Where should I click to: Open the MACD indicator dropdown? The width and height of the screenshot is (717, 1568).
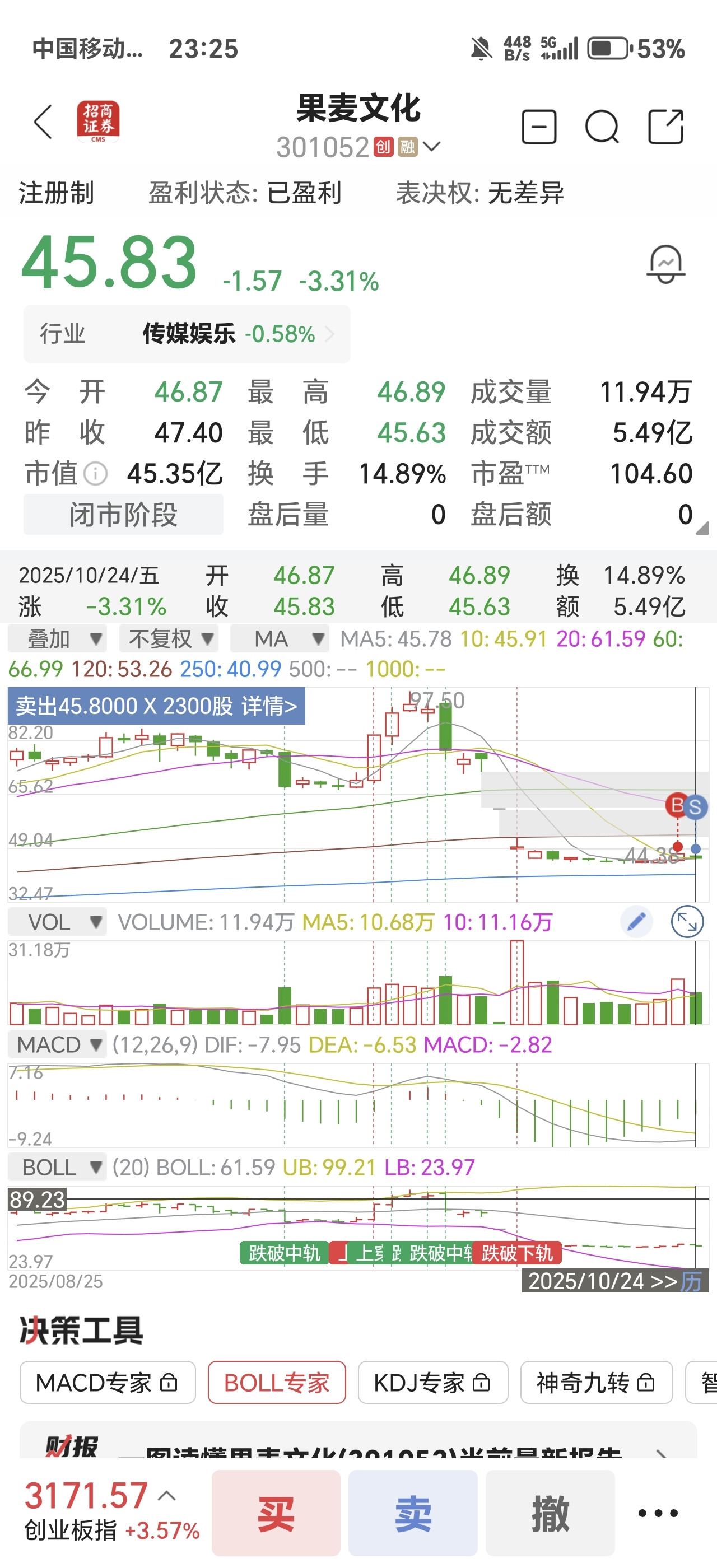tap(57, 1044)
